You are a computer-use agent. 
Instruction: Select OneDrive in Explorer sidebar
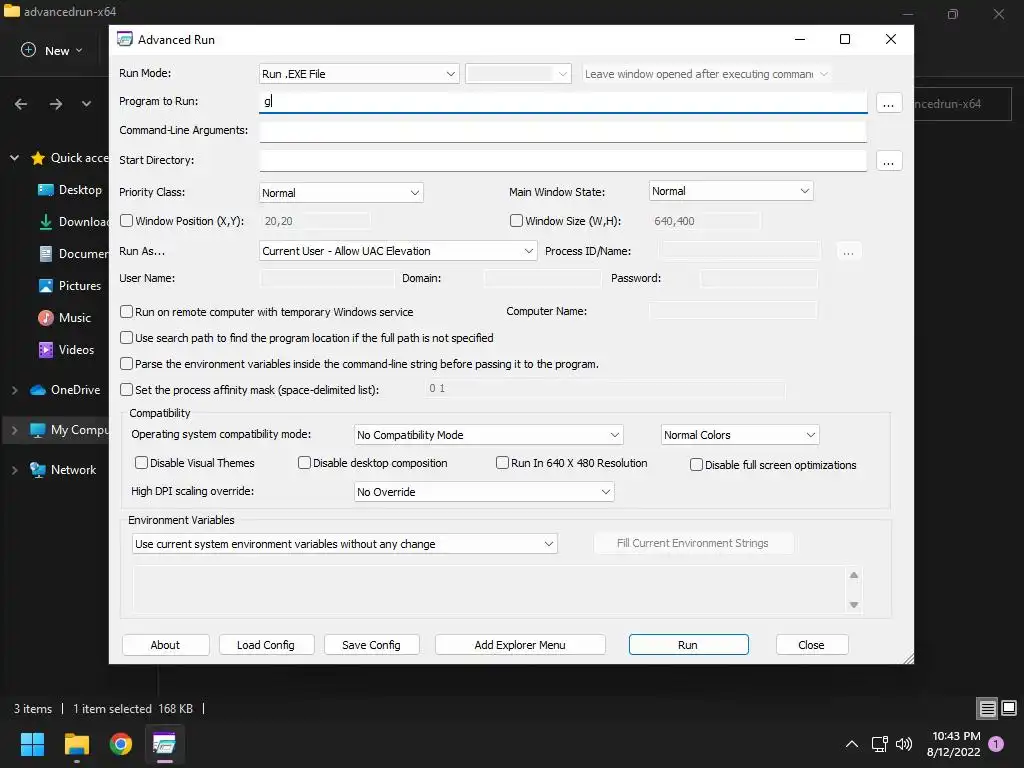tap(65, 390)
